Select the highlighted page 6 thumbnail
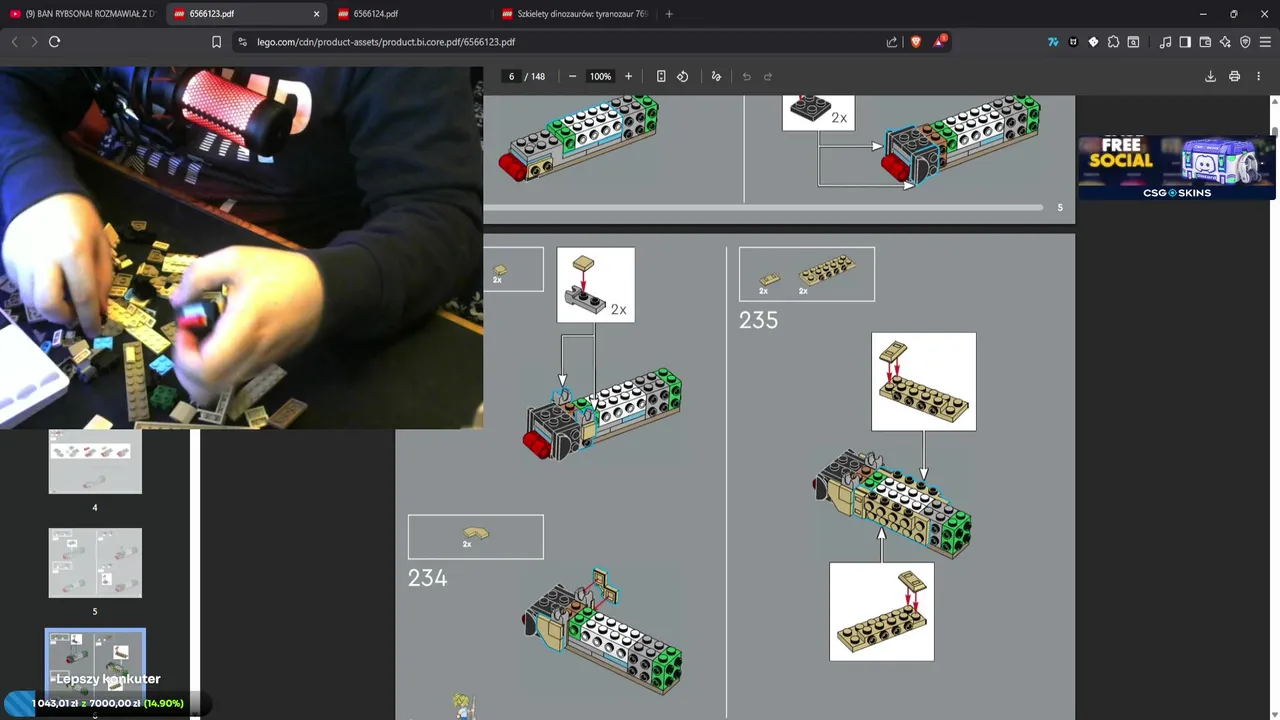The image size is (1280, 720). click(95, 665)
